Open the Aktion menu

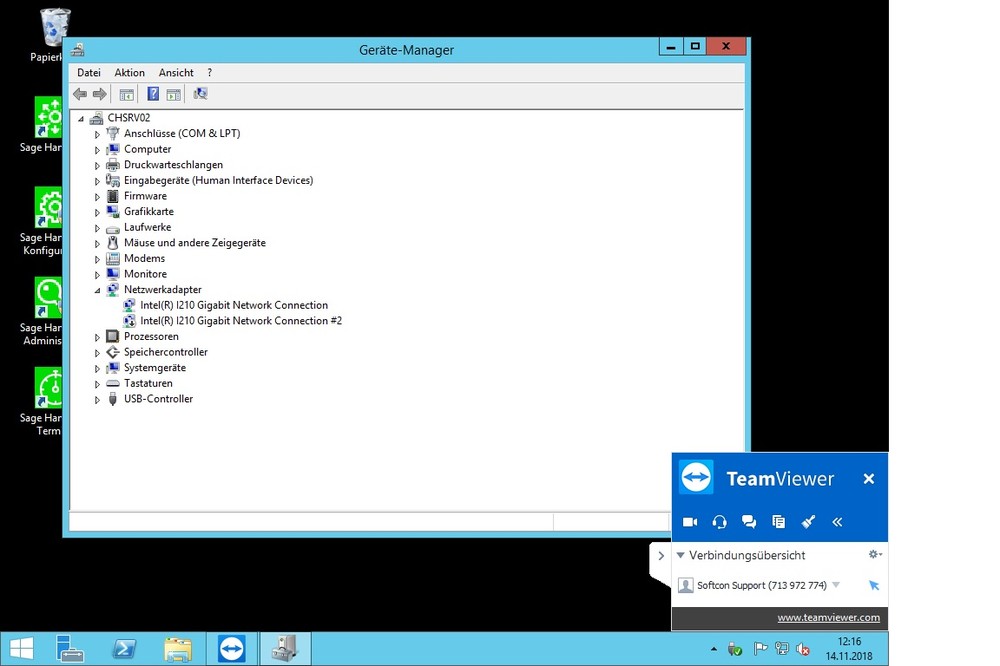pos(129,73)
